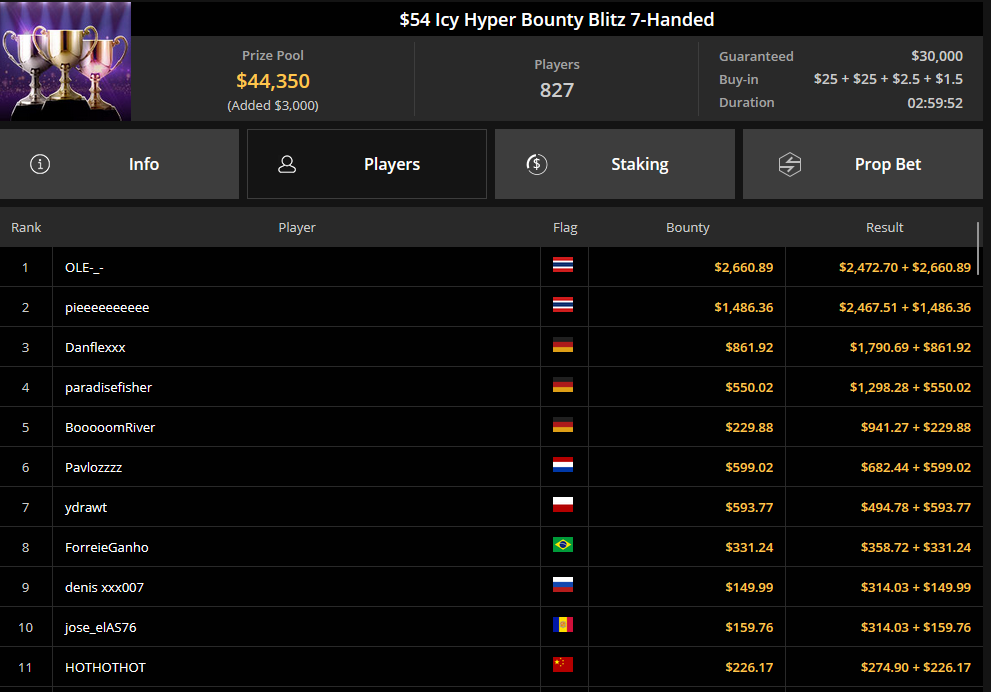
Task: Select player HOTHOTHOT
Action: [x=105, y=667]
